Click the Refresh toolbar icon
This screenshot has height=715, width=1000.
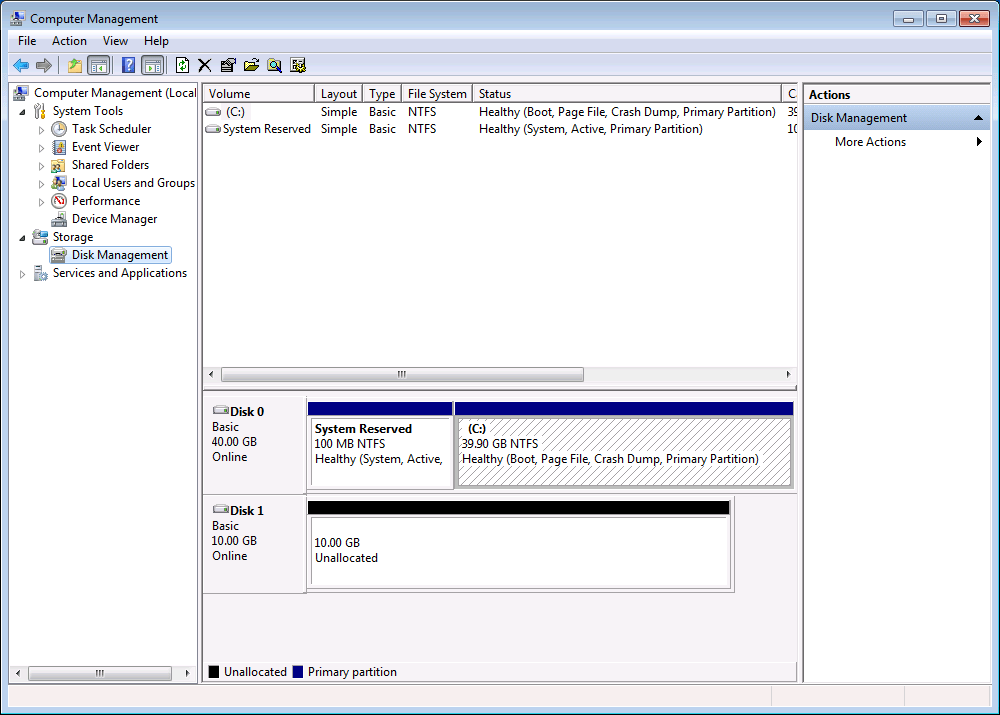point(182,65)
